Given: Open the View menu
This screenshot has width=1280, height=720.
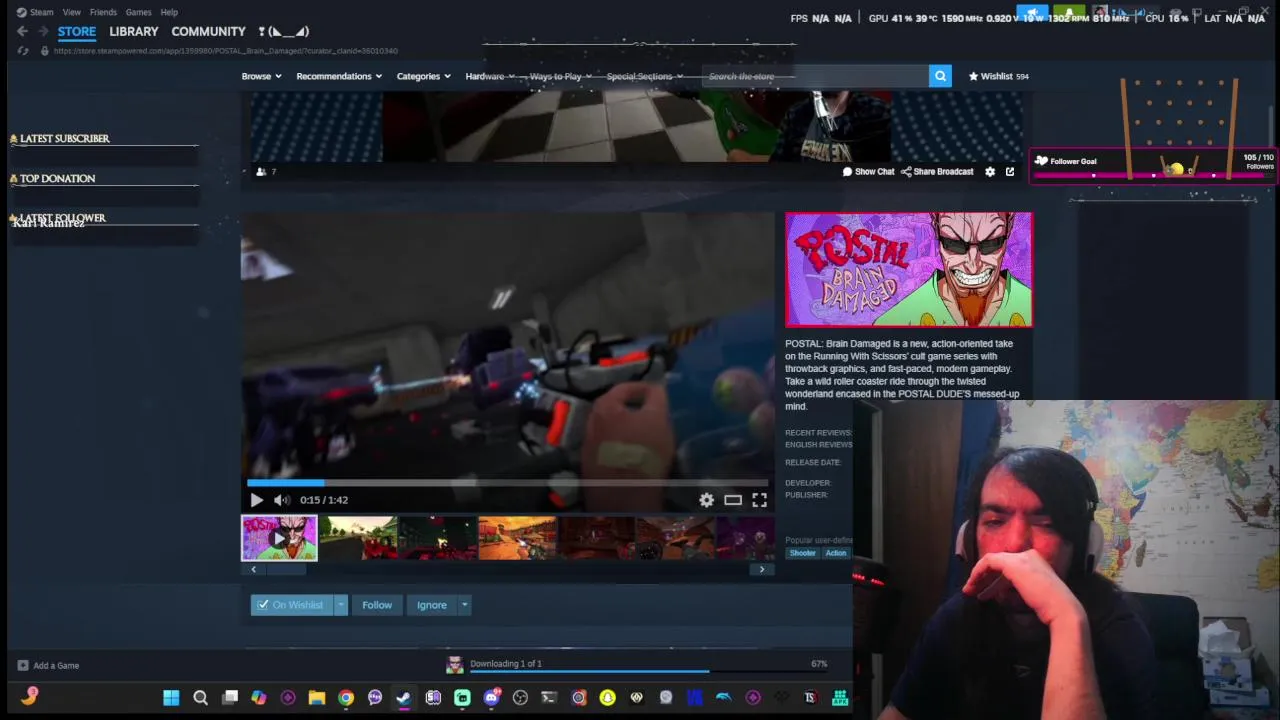Looking at the screenshot, I should click(71, 12).
